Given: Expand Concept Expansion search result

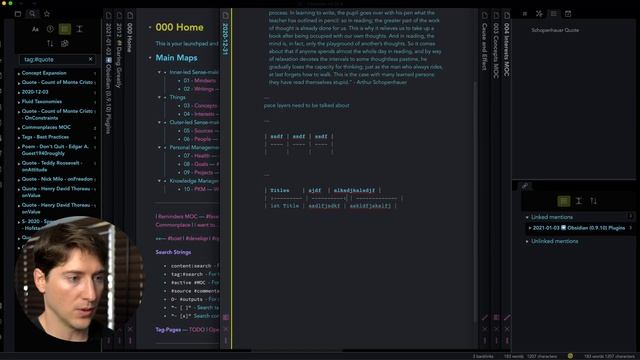Looking at the screenshot, I should tap(19, 73).
